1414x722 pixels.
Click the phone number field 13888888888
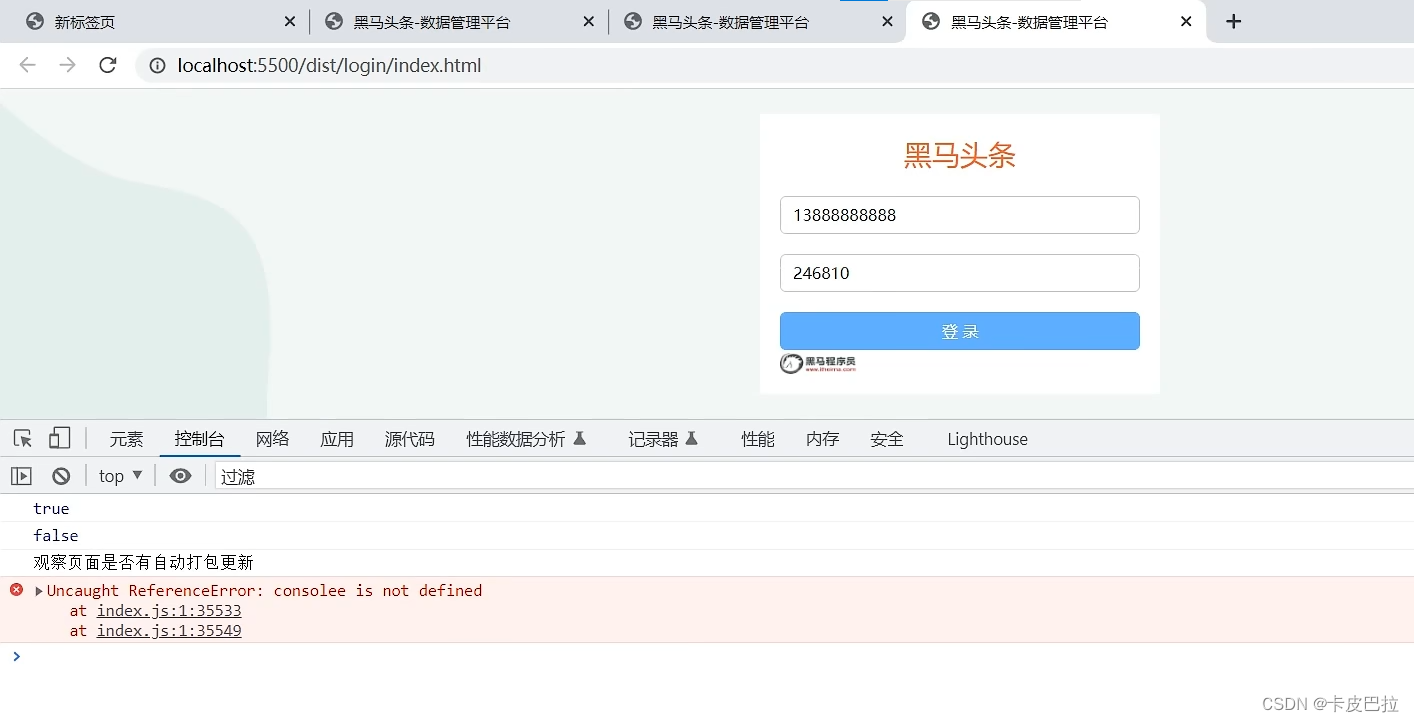click(x=960, y=215)
